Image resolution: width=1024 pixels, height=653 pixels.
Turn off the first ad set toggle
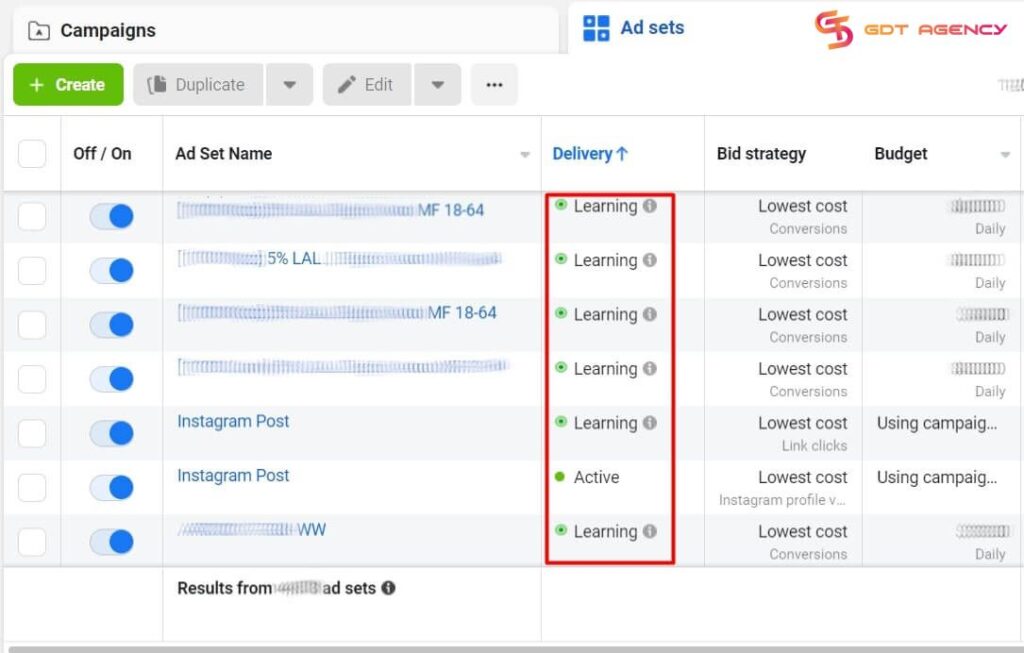point(111,215)
